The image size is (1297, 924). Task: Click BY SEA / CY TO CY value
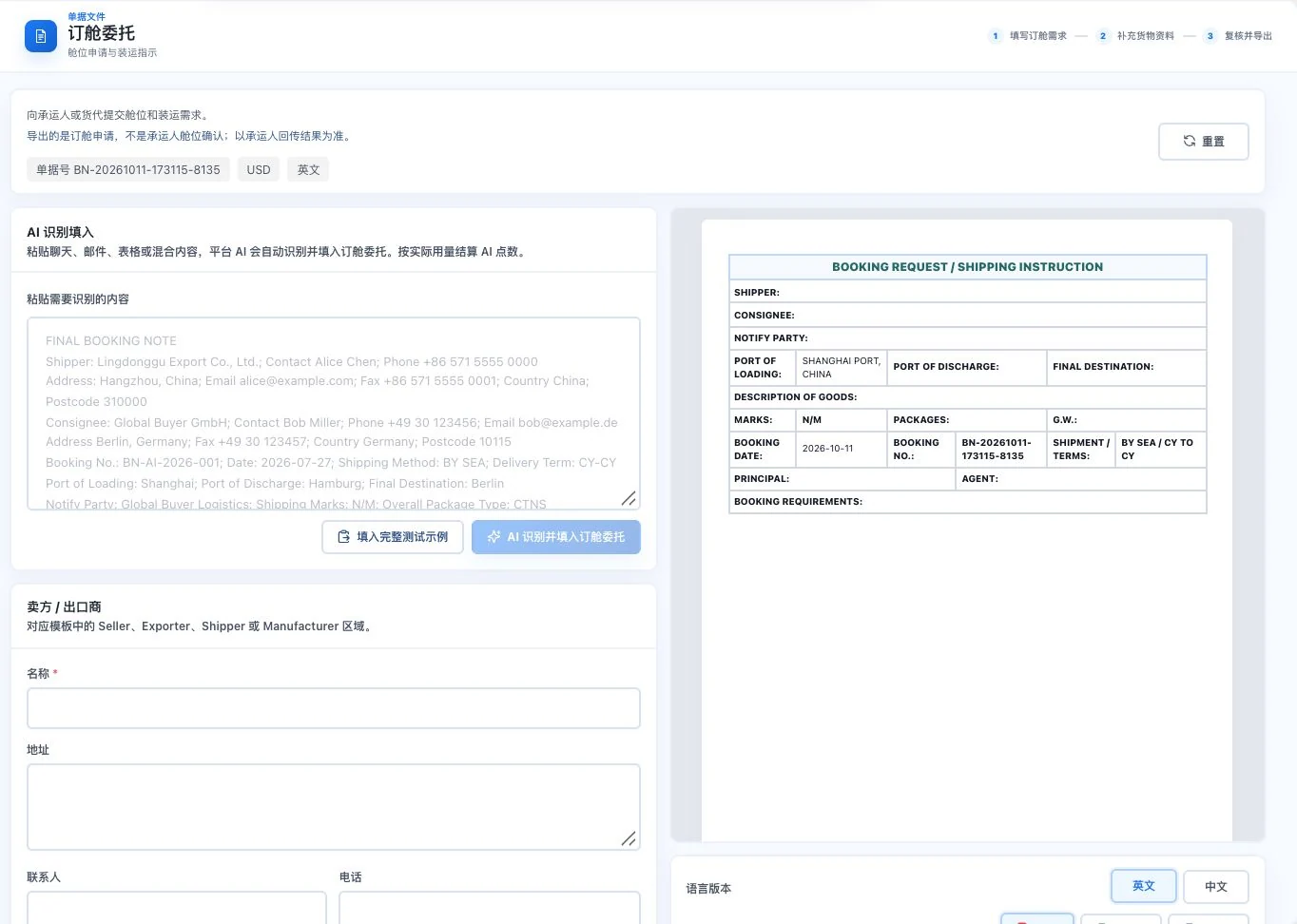(1160, 450)
